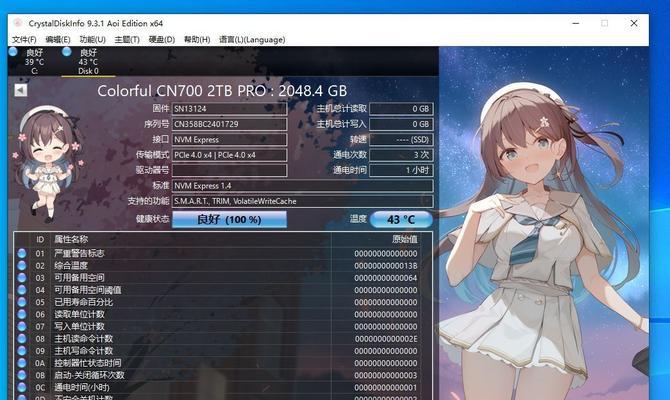Open the 主题(T) menu
Screen dimensions: 670x400
click(x=127, y=39)
